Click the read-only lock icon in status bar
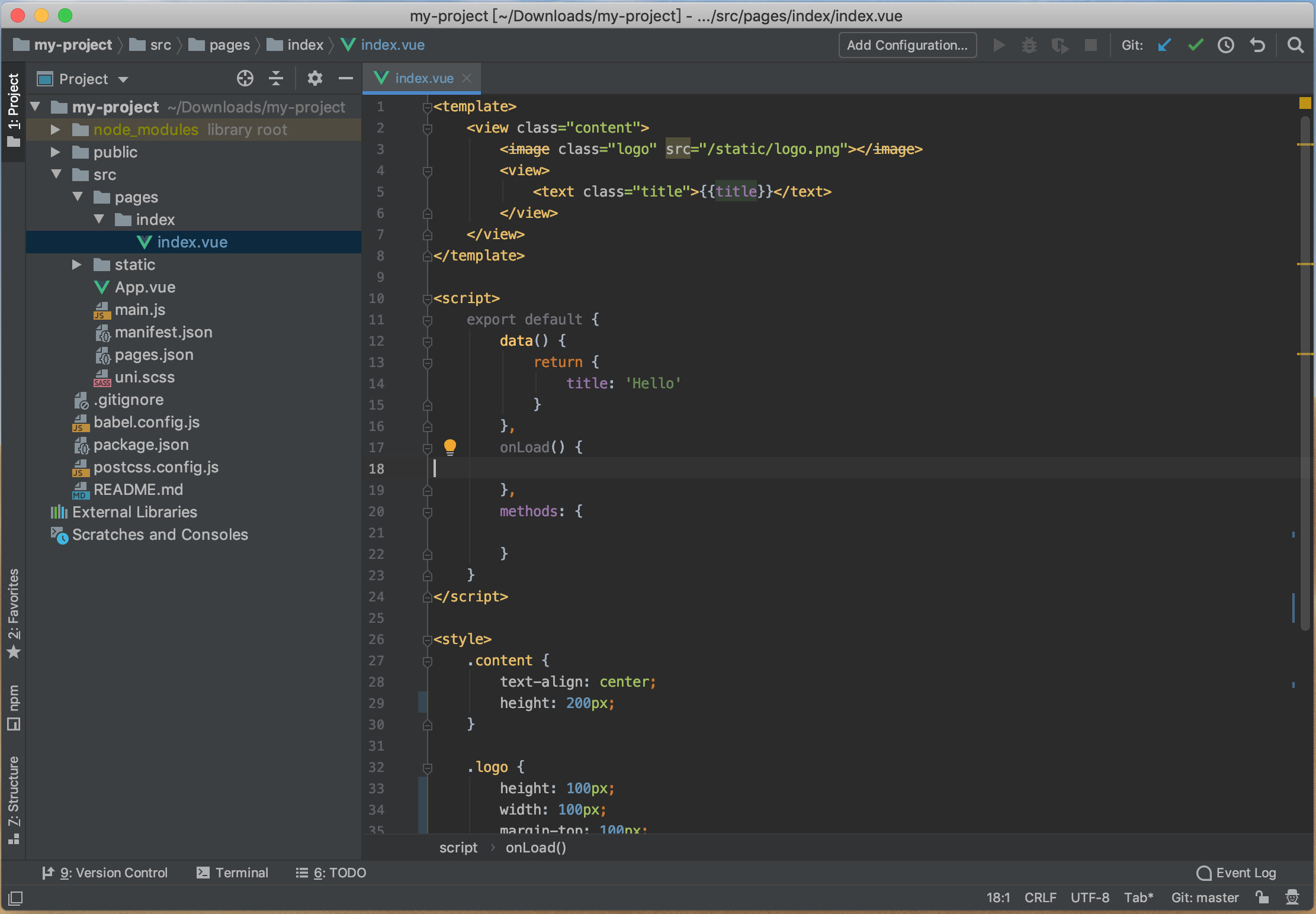This screenshot has width=1316, height=914. tap(1262, 897)
